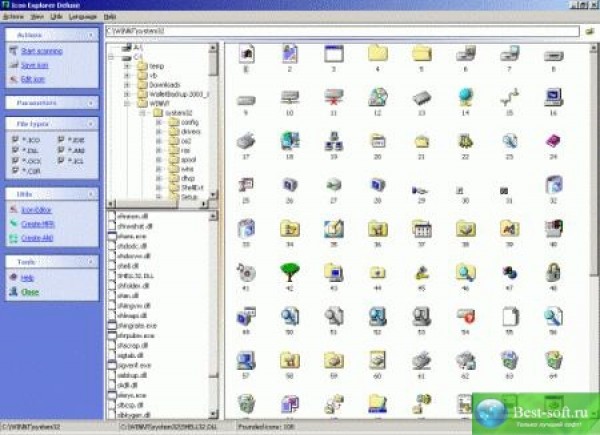
Task: Collapse the WINNT folder tree node
Action: pos(127,104)
